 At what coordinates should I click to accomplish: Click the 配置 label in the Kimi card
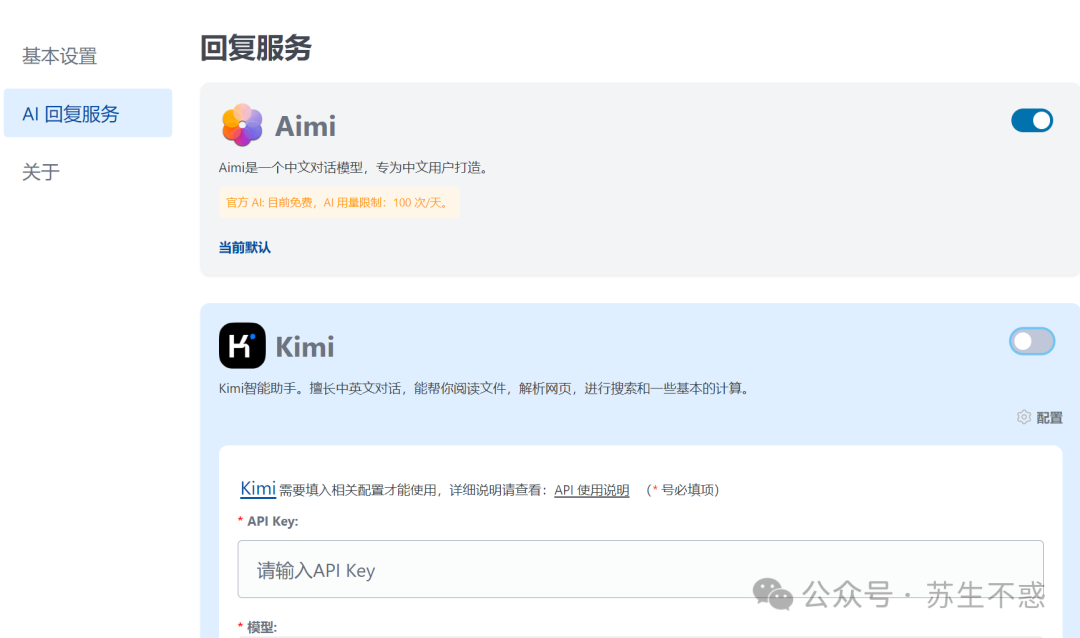[x=1049, y=418]
